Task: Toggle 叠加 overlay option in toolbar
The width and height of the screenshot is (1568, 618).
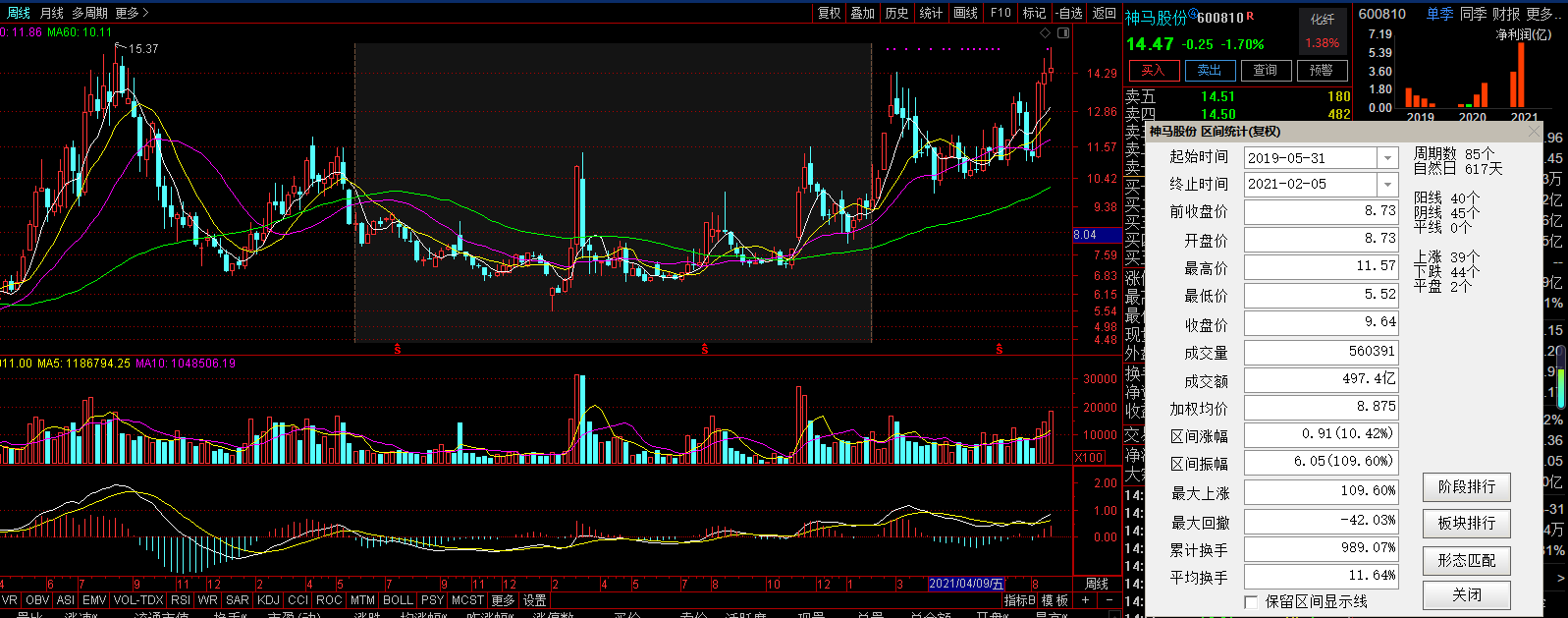Action: [x=862, y=13]
